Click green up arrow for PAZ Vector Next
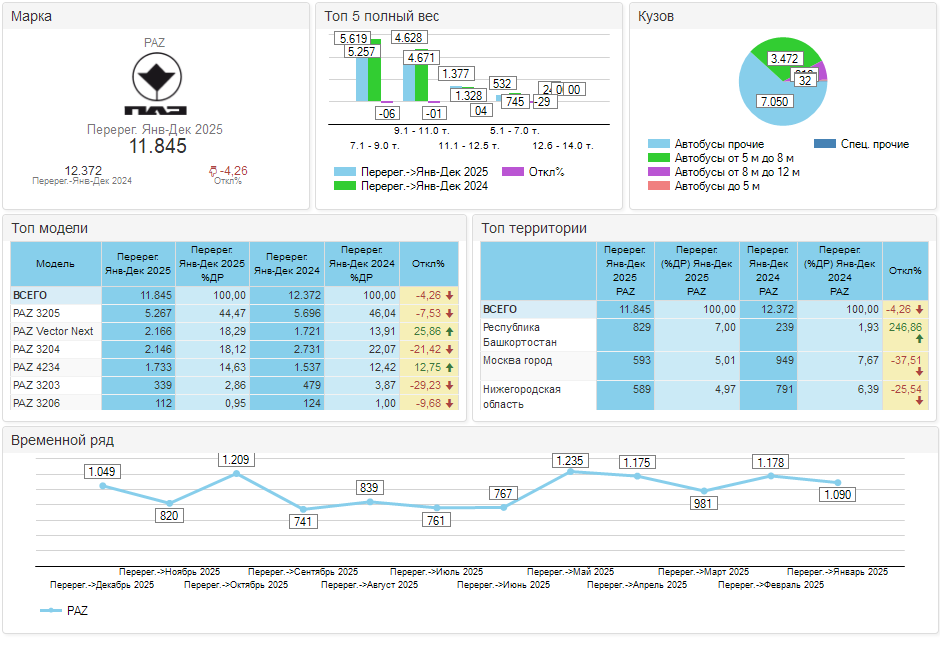940x664 pixels. pos(450,331)
